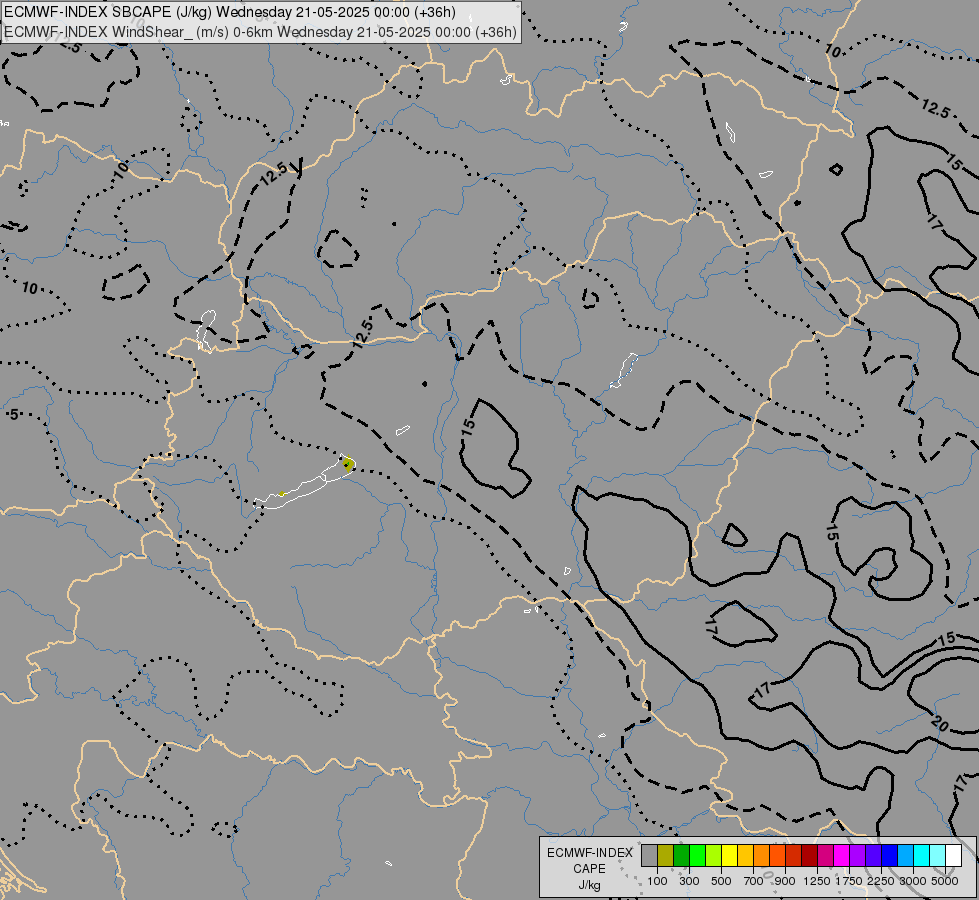The width and height of the screenshot is (979, 900).
Task: Select the bright magenta legend swatch
Action: click(842, 855)
